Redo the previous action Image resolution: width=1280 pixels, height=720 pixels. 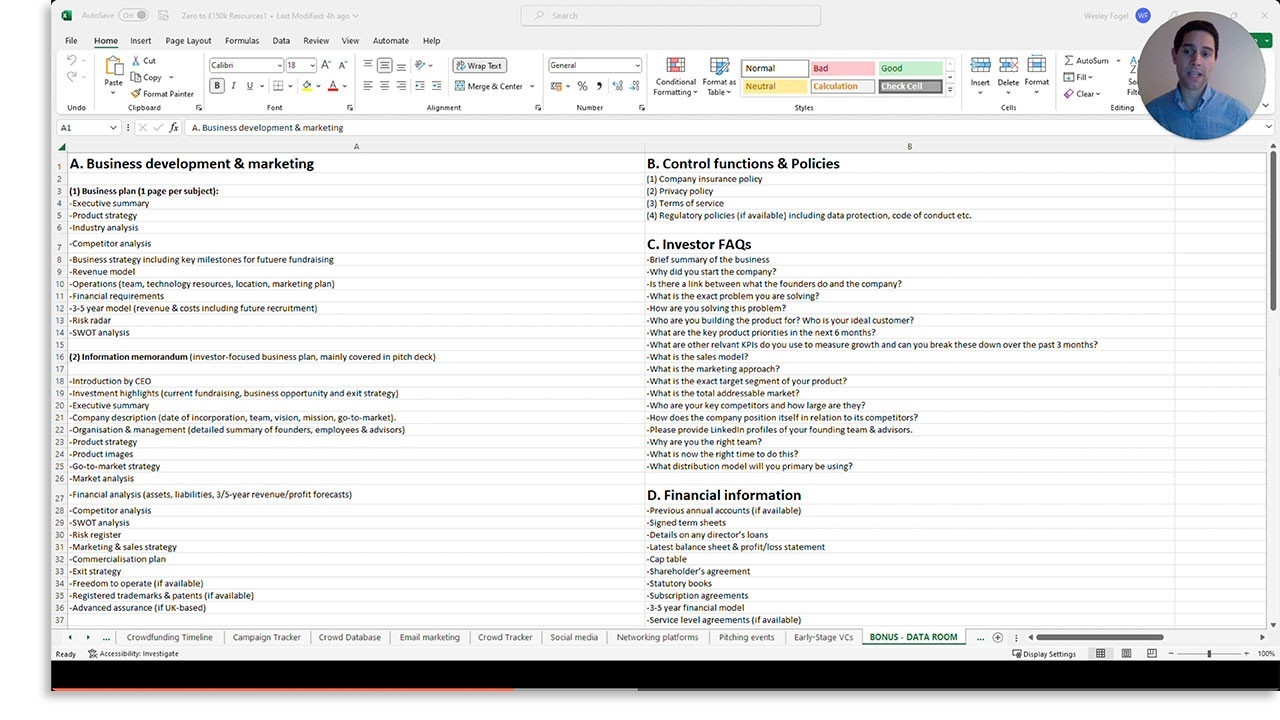pos(72,77)
